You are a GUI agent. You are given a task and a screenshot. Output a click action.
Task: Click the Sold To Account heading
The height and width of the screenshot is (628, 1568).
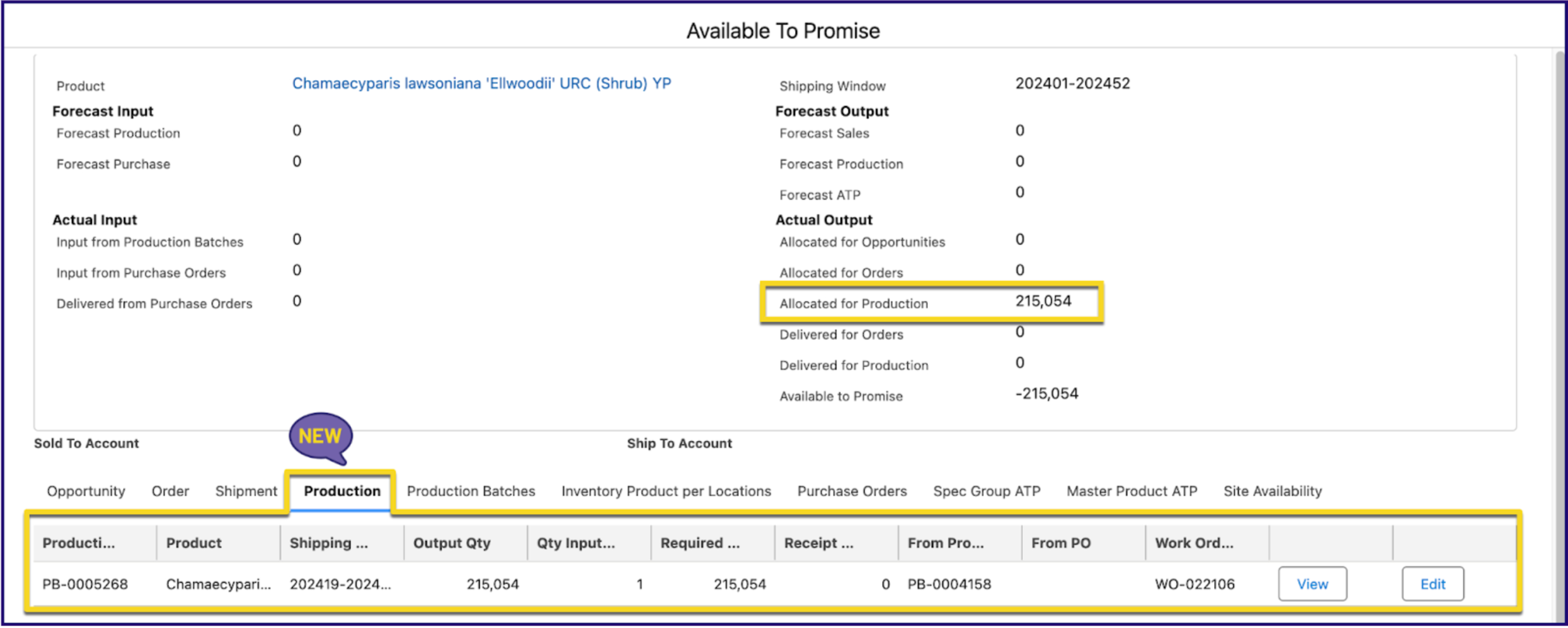(x=86, y=444)
